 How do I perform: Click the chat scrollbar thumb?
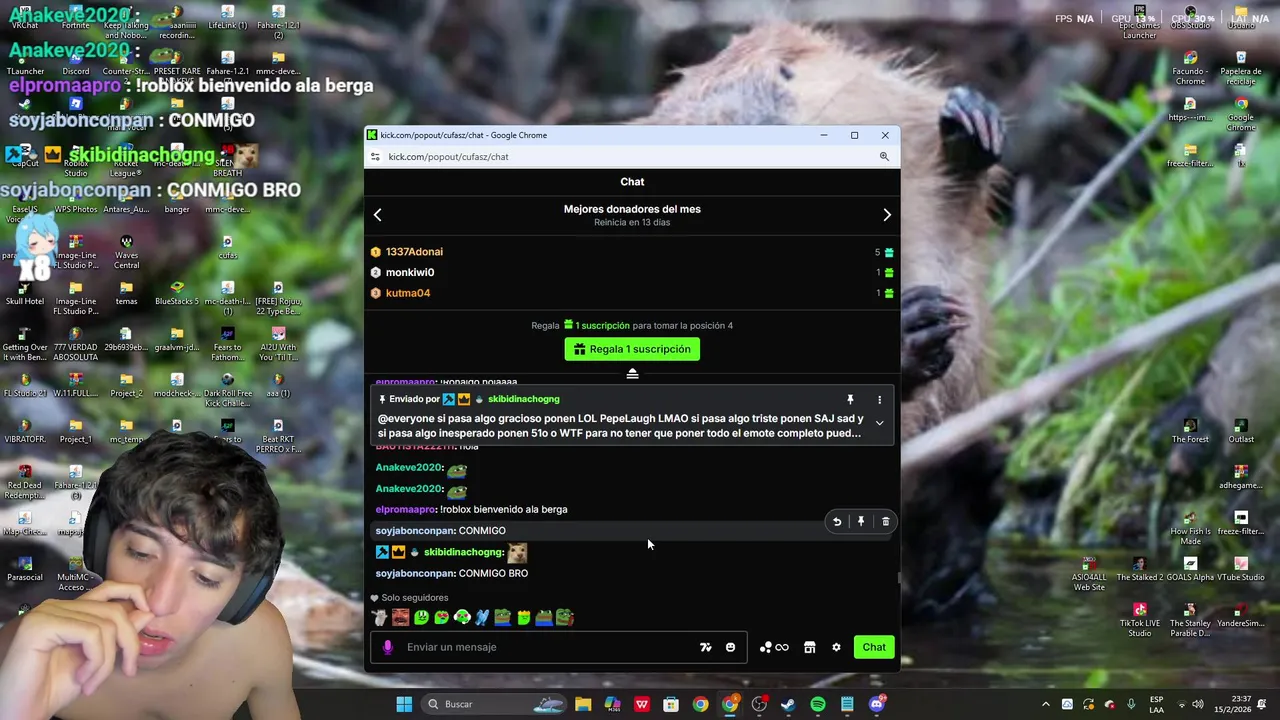[898, 578]
